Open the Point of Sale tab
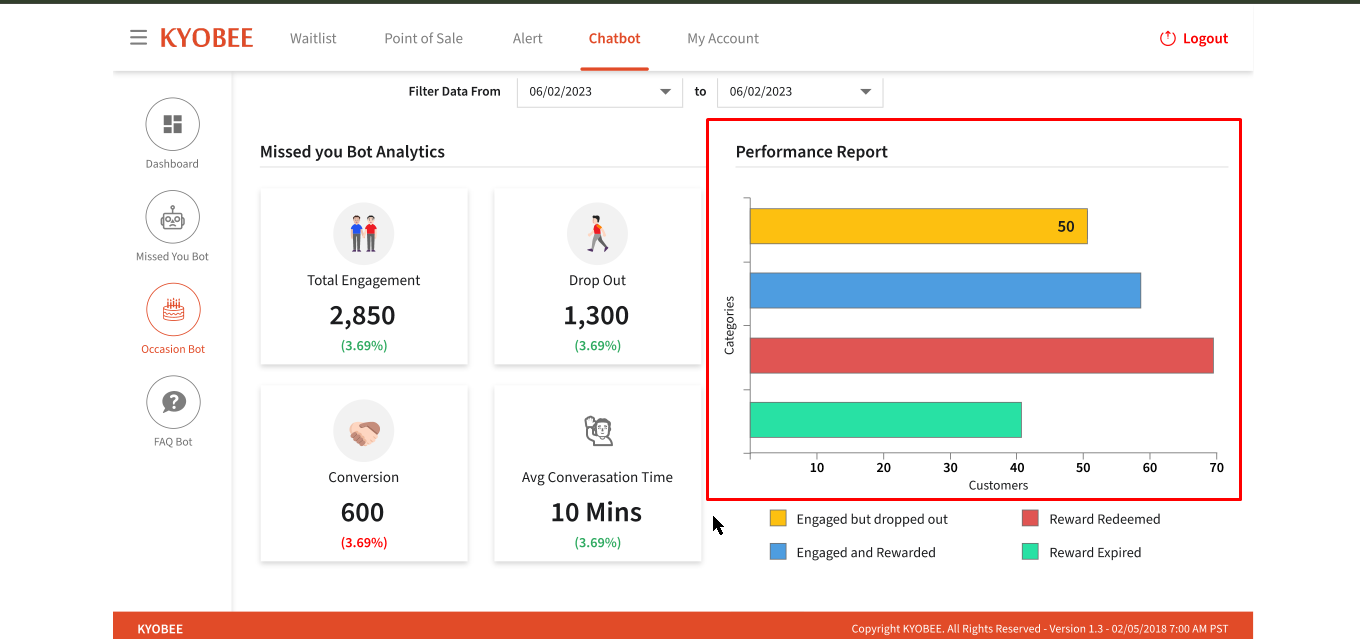Viewport: 1360px width, 639px height. click(423, 38)
